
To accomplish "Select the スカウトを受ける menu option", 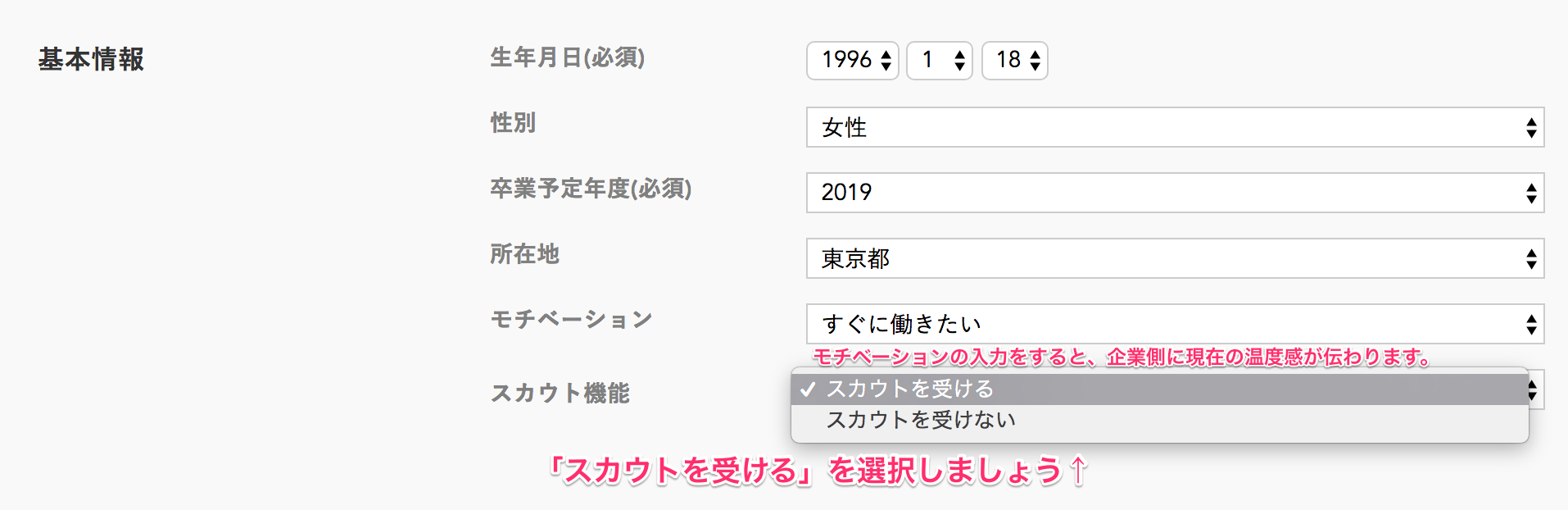I will 909,389.
